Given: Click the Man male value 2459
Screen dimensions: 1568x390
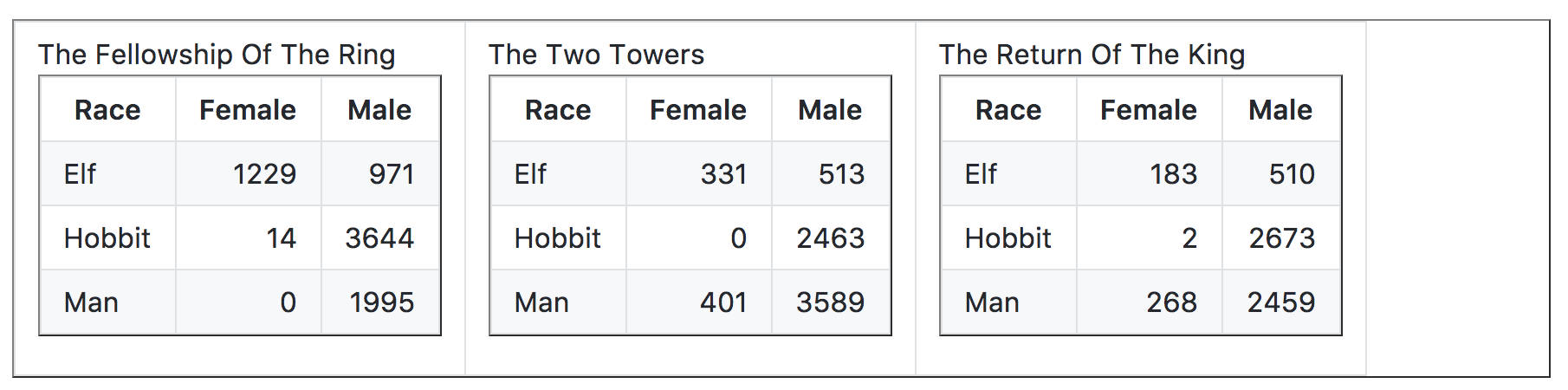Looking at the screenshot, I should (x=1280, y=302).
